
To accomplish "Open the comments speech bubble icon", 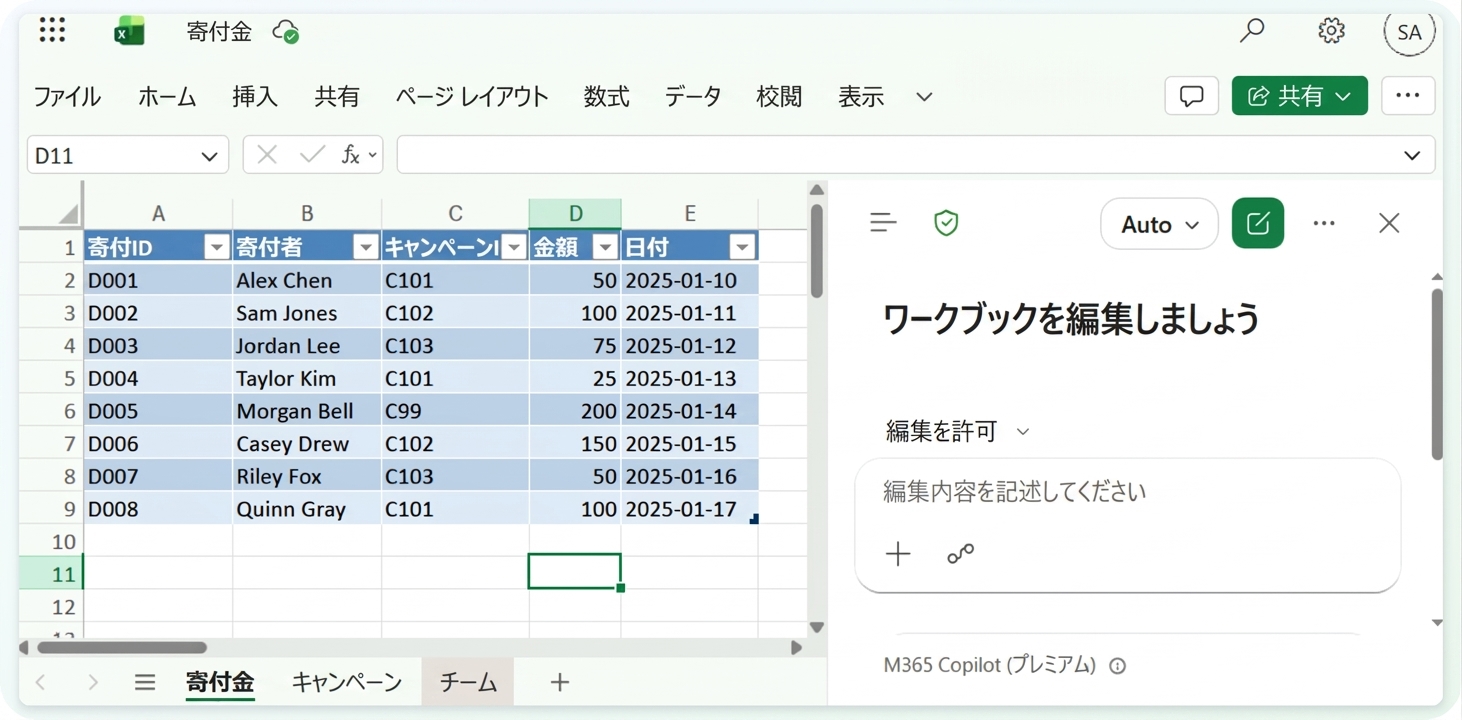I will (x=1191, y=96).
